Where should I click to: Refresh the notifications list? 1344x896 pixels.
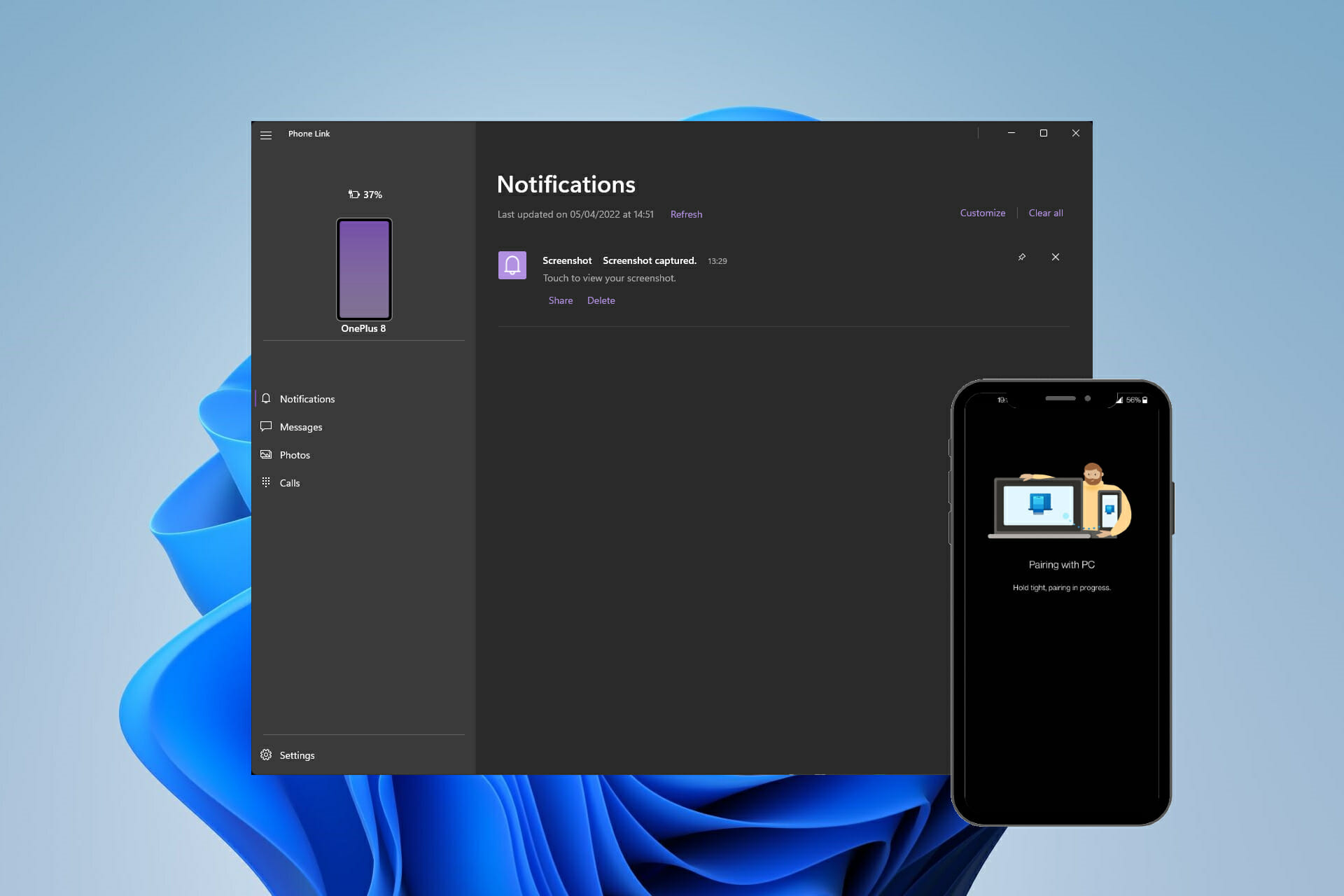pyautogui.click(x=686, y=214)
